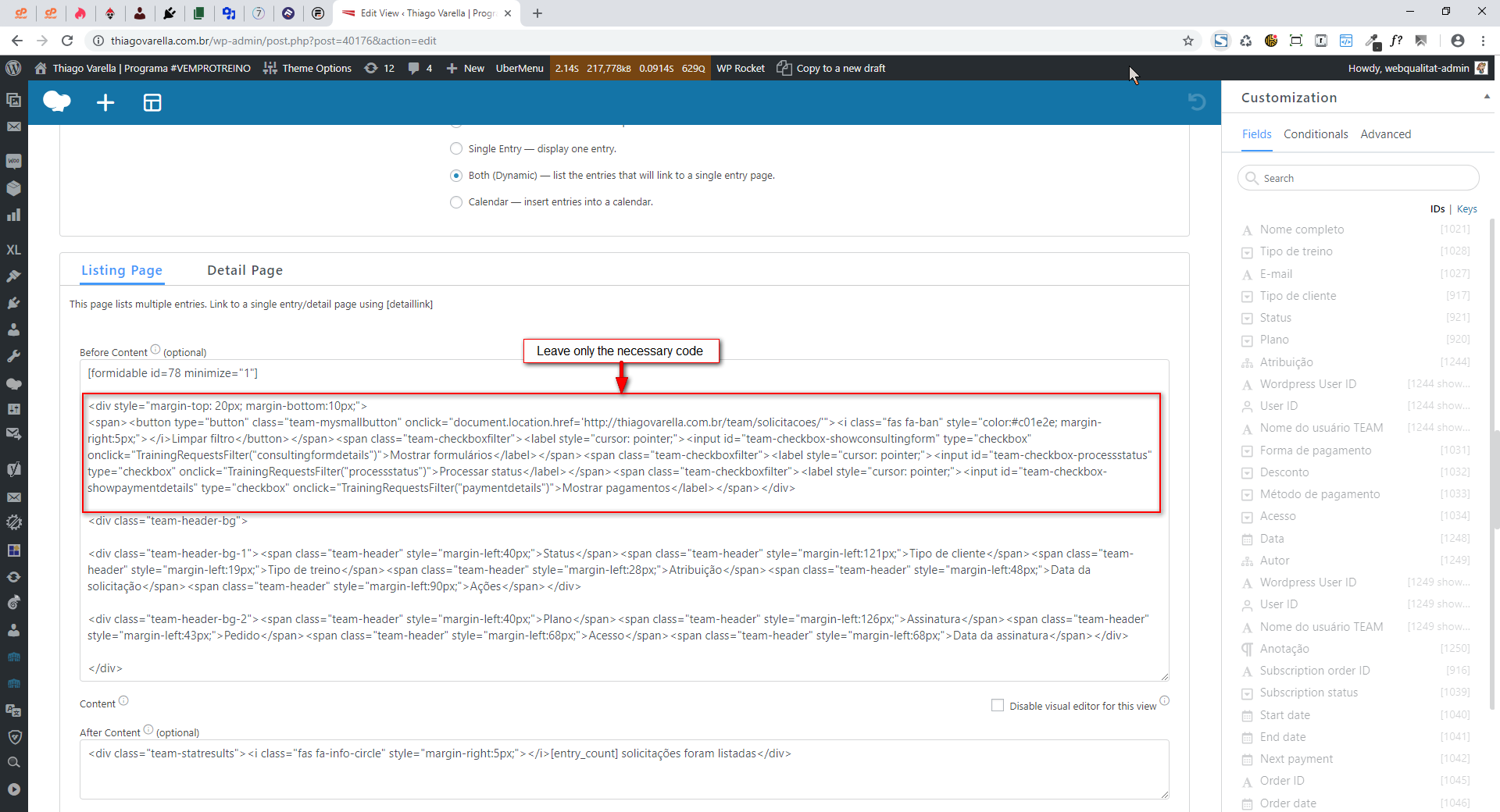The height and width of the screenshot is (812, 1500).
Task: Click the code snippet extension icon
Action: 1346,41
